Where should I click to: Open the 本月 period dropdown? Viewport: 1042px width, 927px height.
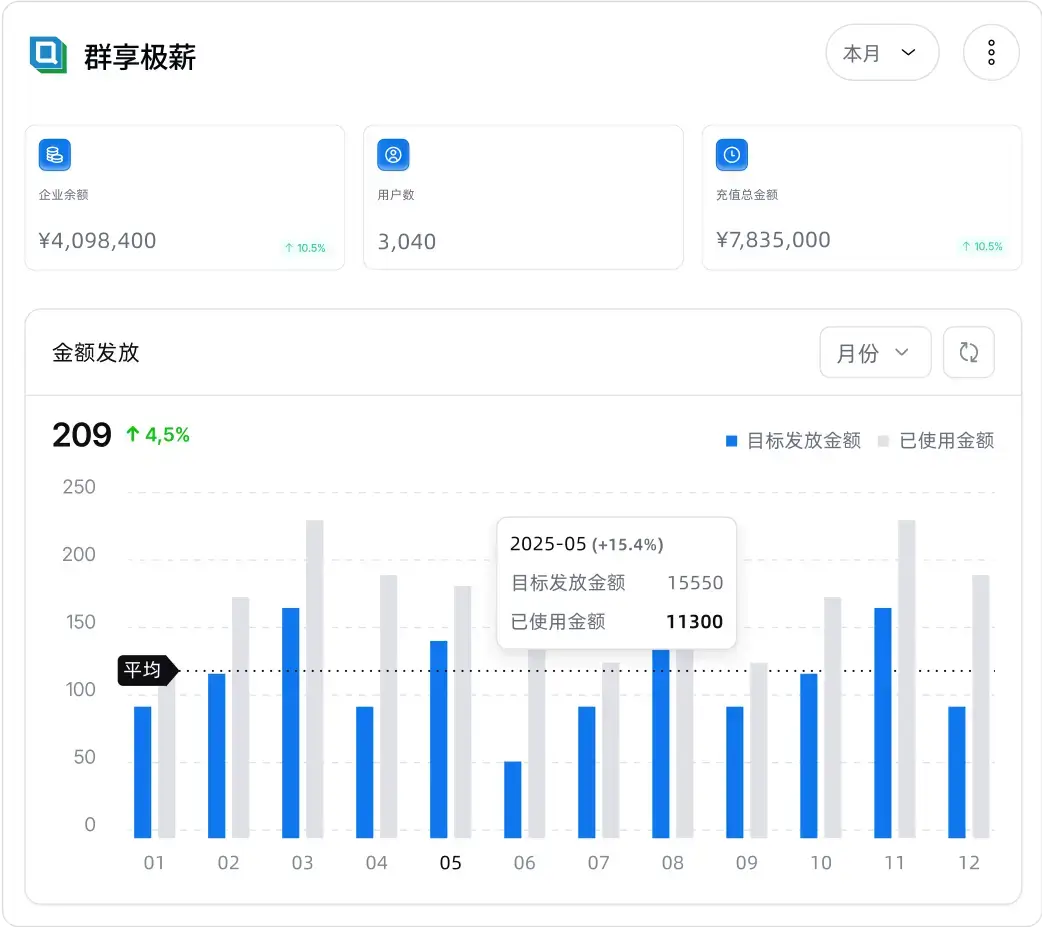(x=881, y=53)
